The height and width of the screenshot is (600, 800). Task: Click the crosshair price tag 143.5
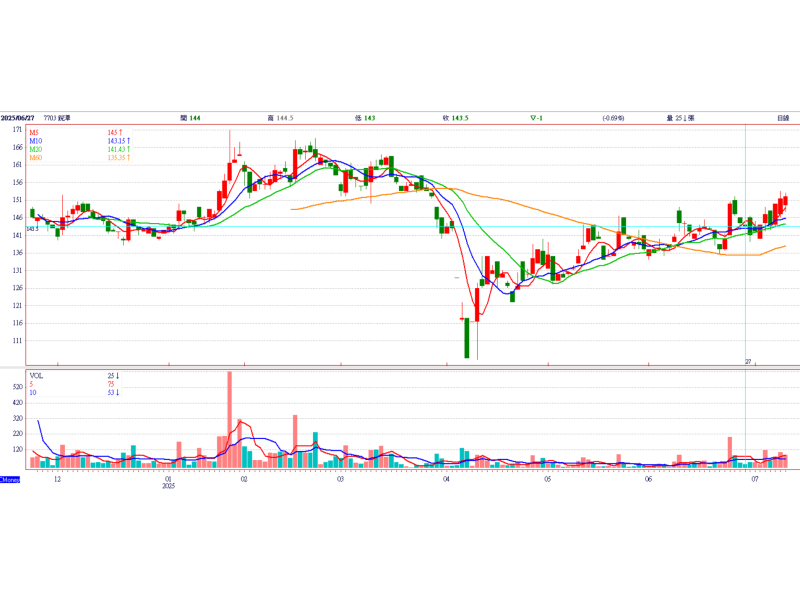32,229
